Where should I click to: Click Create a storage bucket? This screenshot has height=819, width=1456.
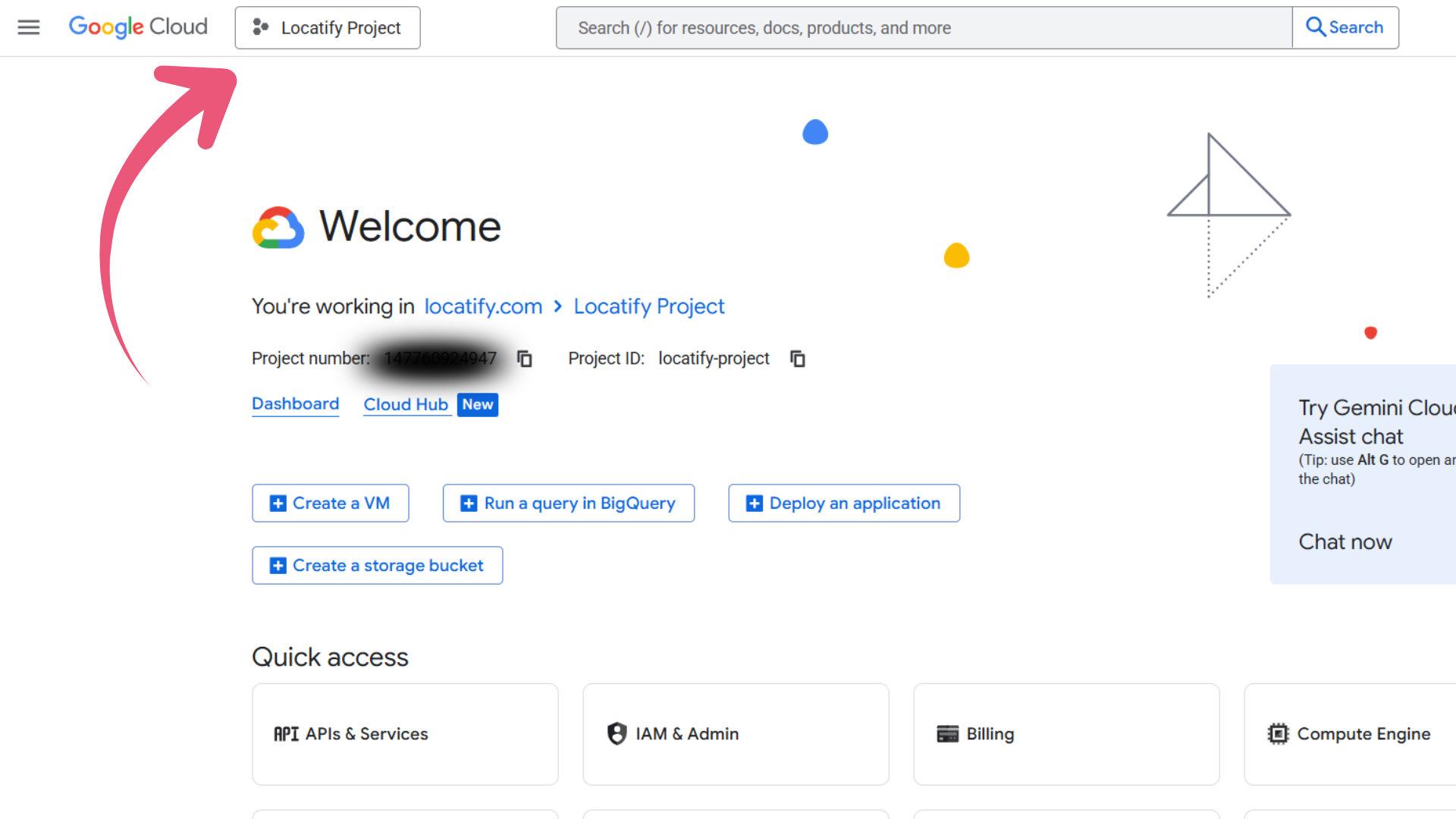click(x=378, y=566)
